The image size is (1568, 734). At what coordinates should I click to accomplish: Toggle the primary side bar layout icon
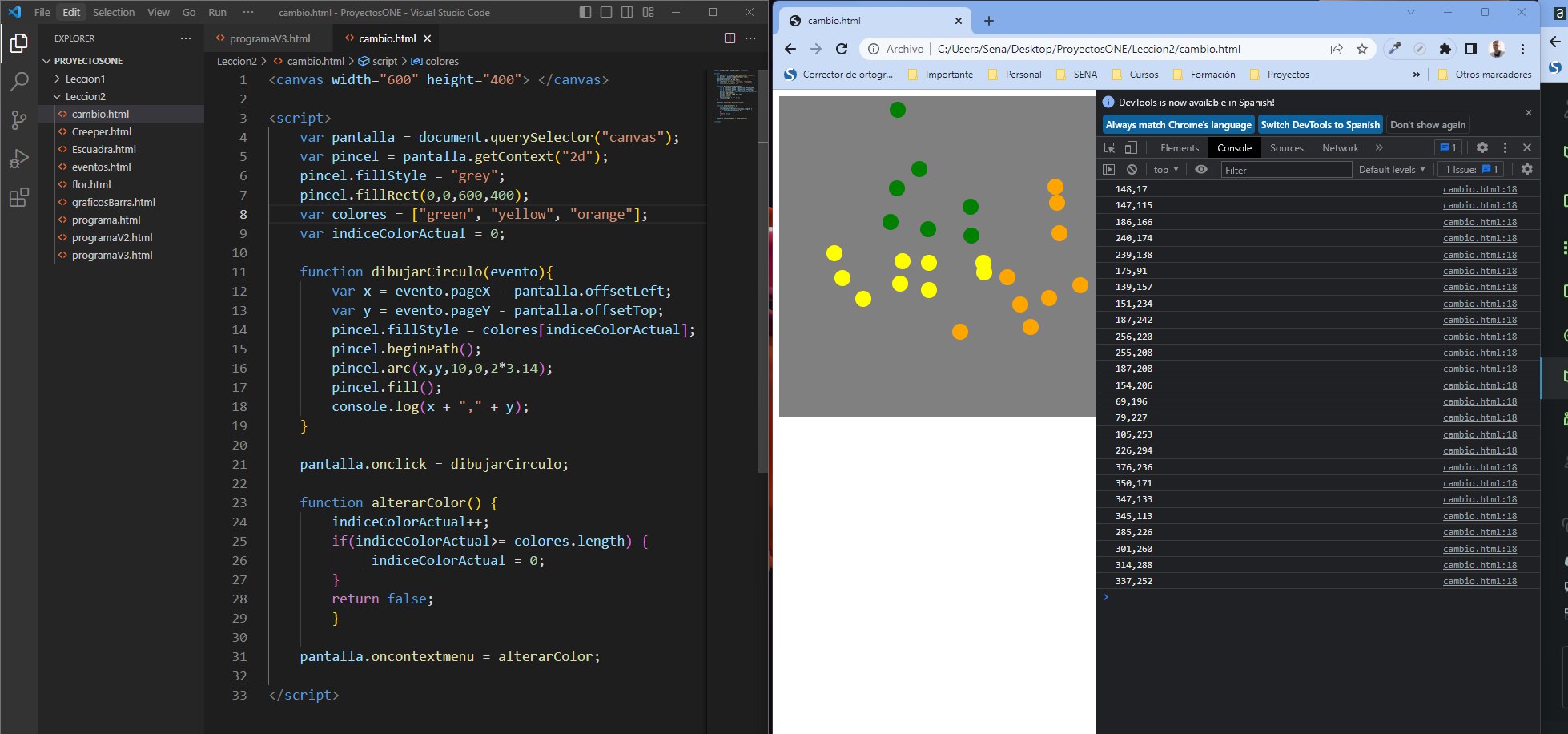(585, 12)
